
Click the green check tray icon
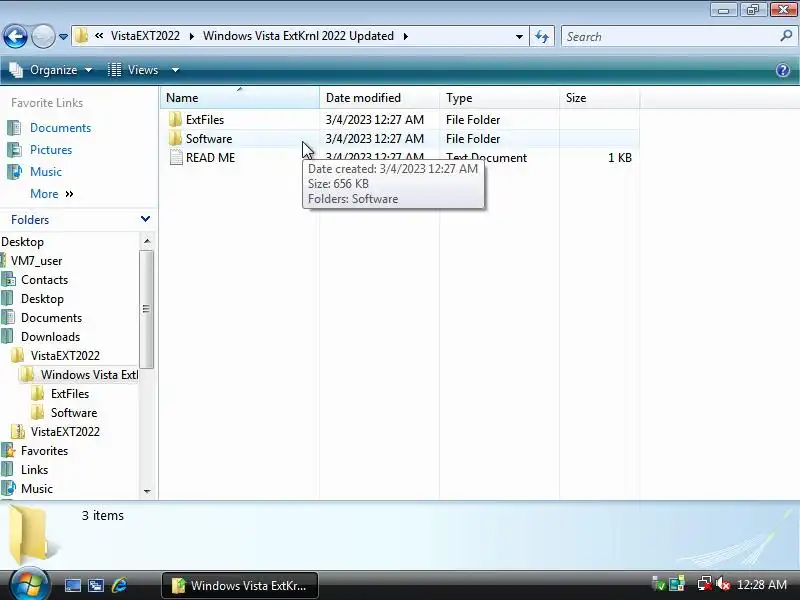tap(659, 584)
